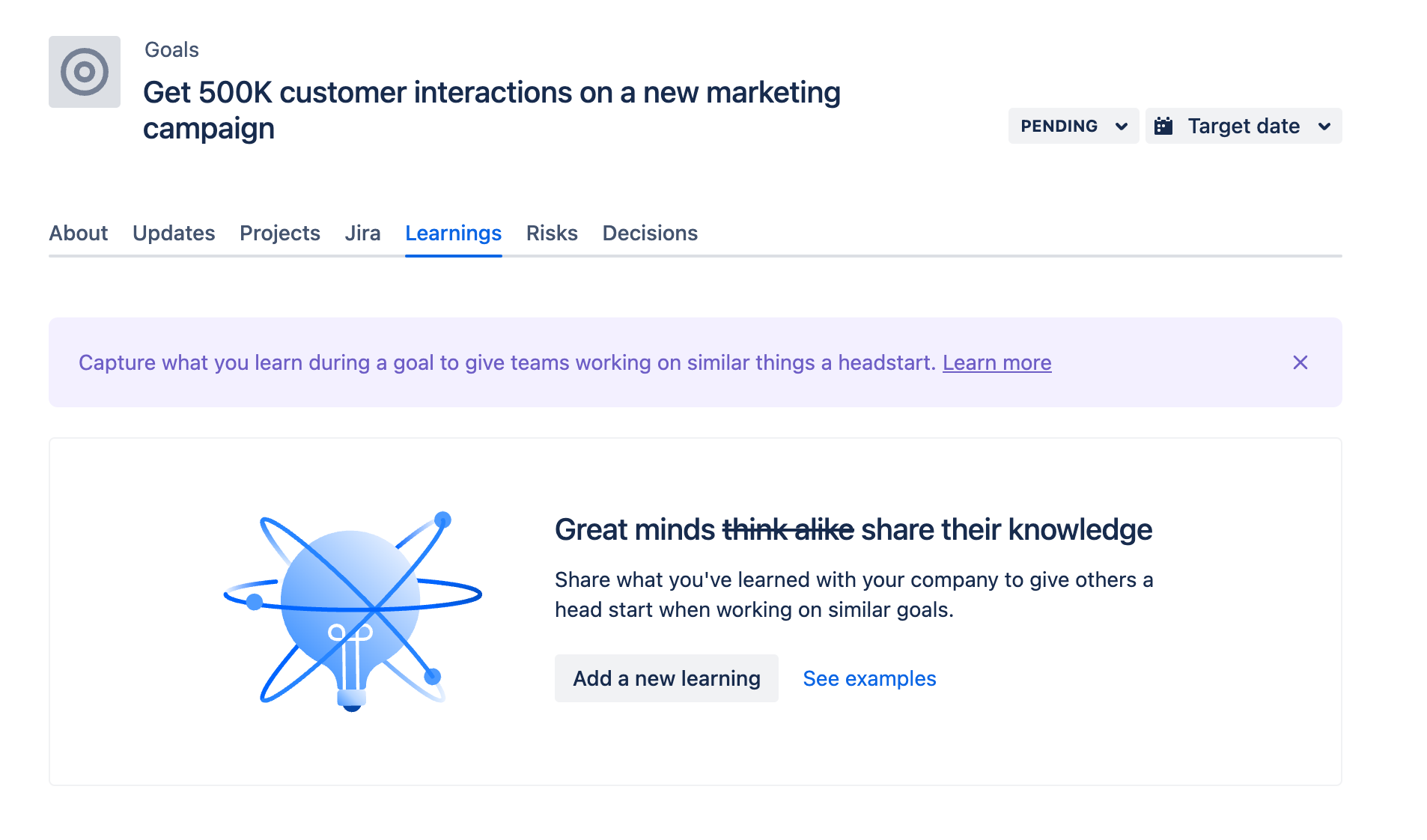The height and width of the screenshot is (840, 1427).
Task: Follow the Learn more link
Action: click(997, 362)
